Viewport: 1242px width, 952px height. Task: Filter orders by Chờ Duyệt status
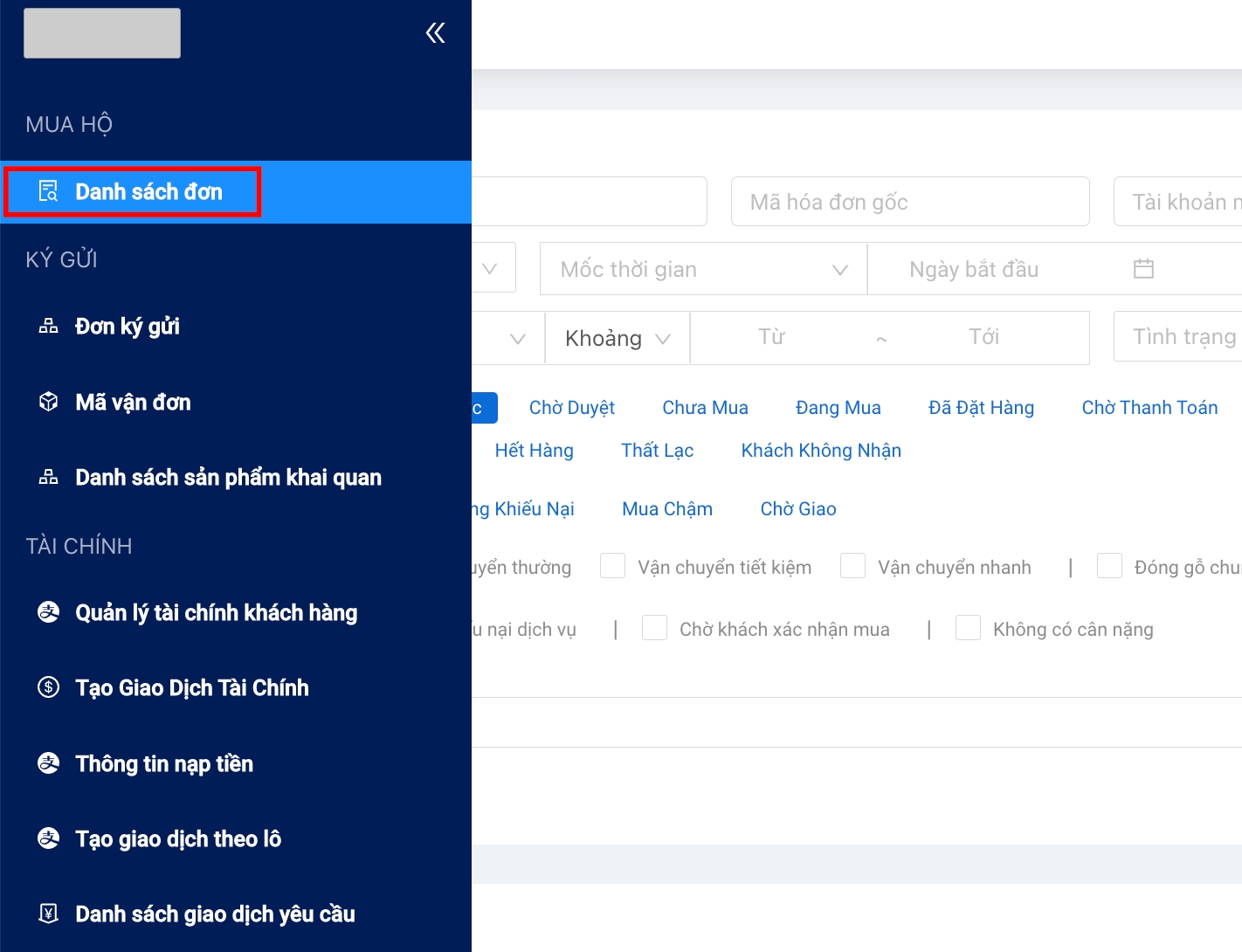click(x=571, y=408)
